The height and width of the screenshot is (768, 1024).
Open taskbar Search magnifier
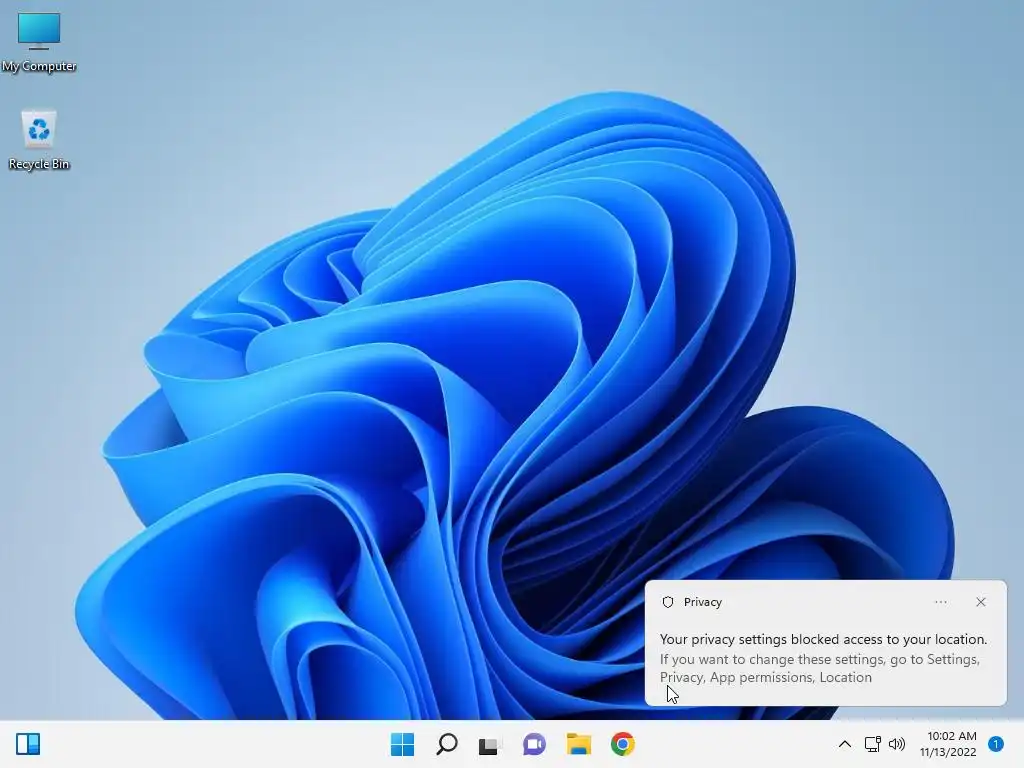[447, 744]
